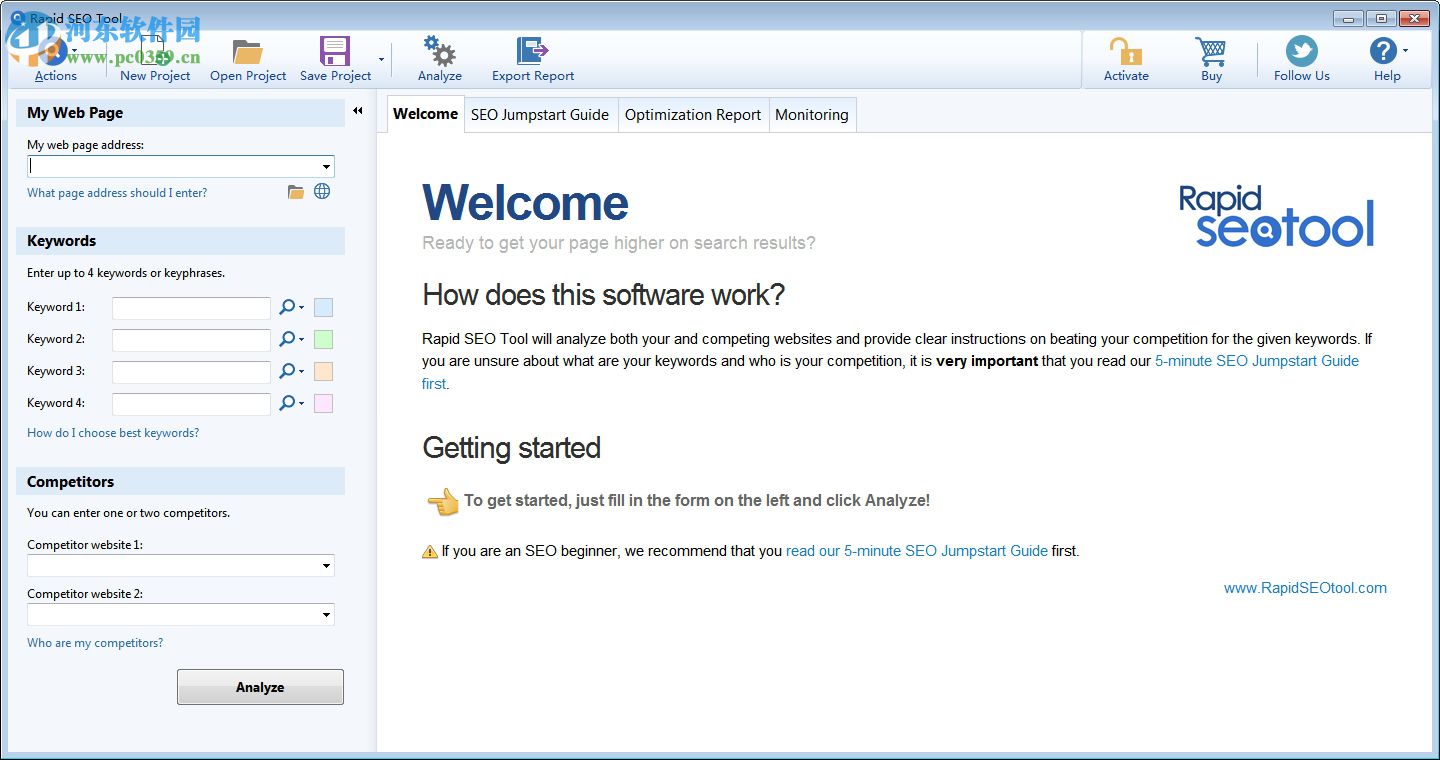This screenshot has width=1440, height=760.
Task: Create a New Project
Action: tap(155, 60)
